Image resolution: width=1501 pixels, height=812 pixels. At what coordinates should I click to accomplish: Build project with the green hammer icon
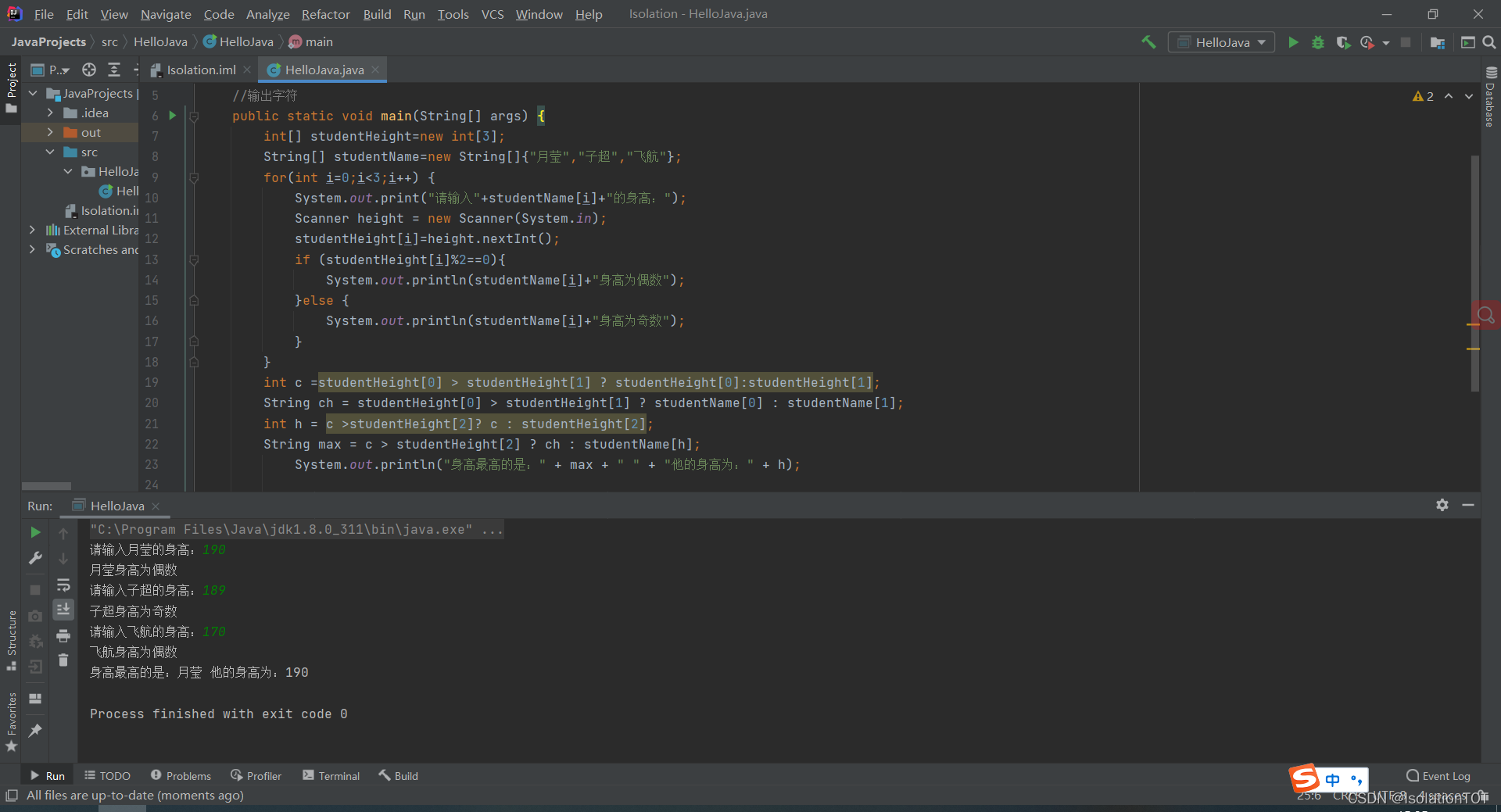click(1148, 42)
